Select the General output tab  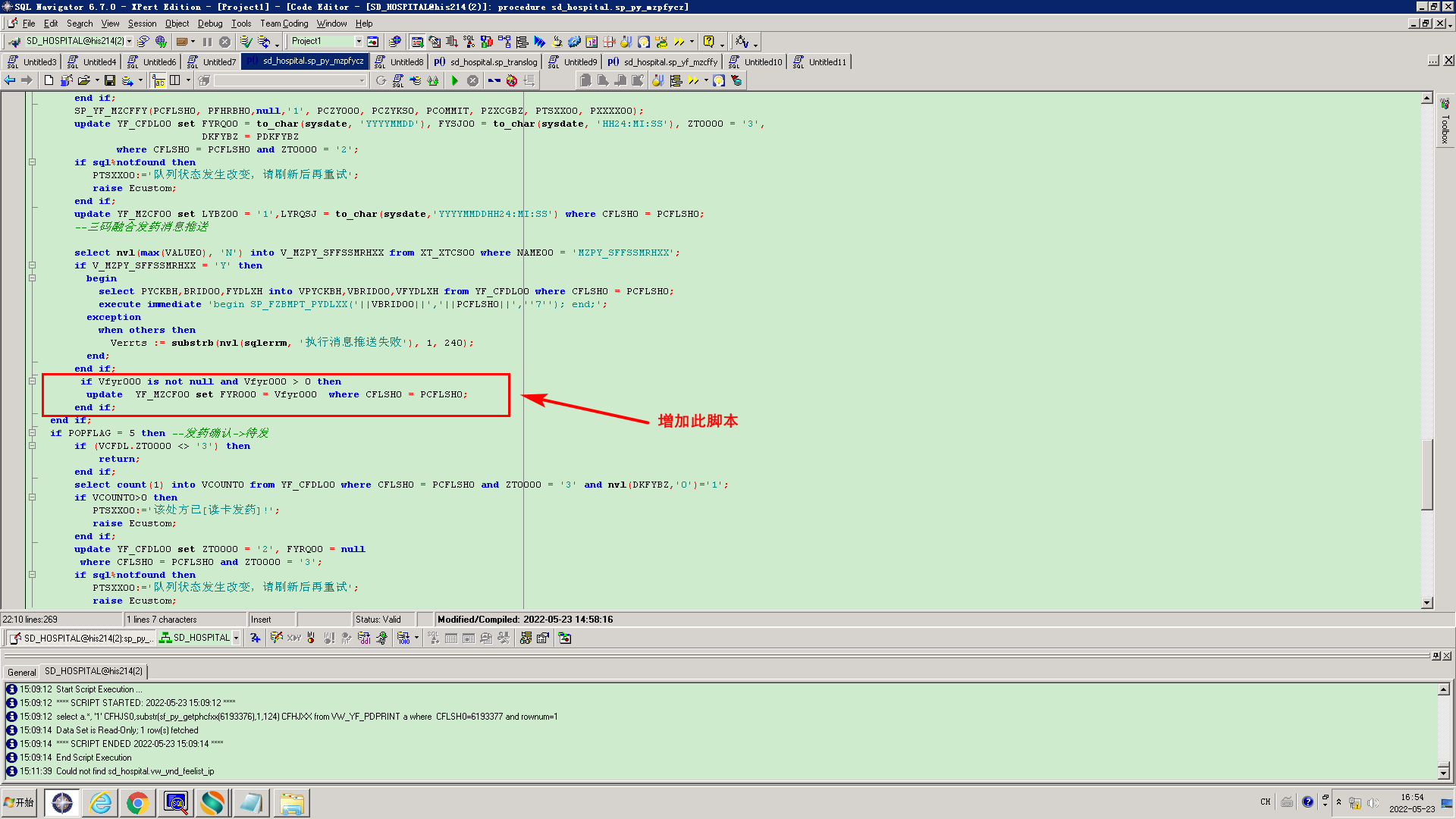click(x=21, y=672)
